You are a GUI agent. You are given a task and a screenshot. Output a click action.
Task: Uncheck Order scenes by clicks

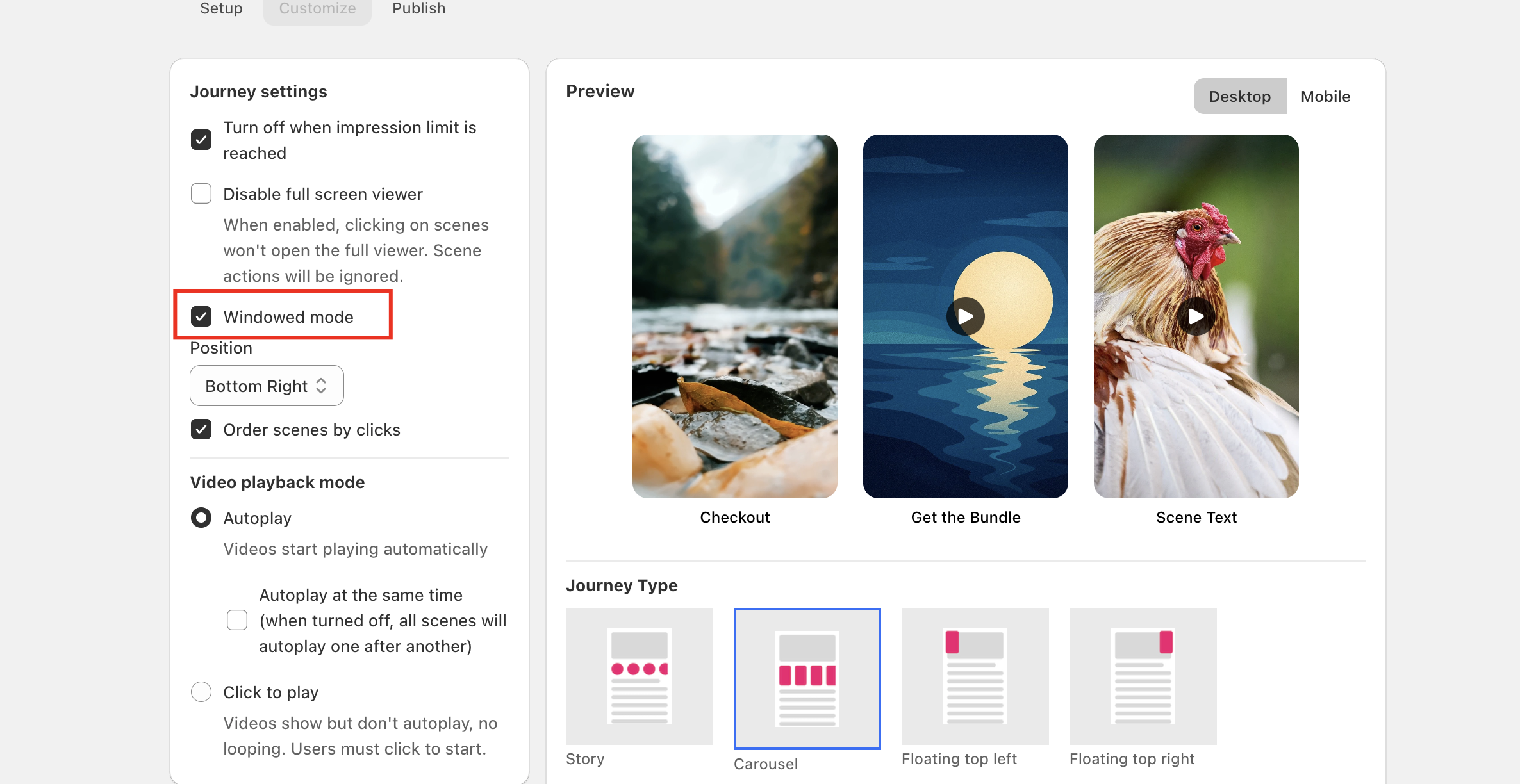click(201, 429)
